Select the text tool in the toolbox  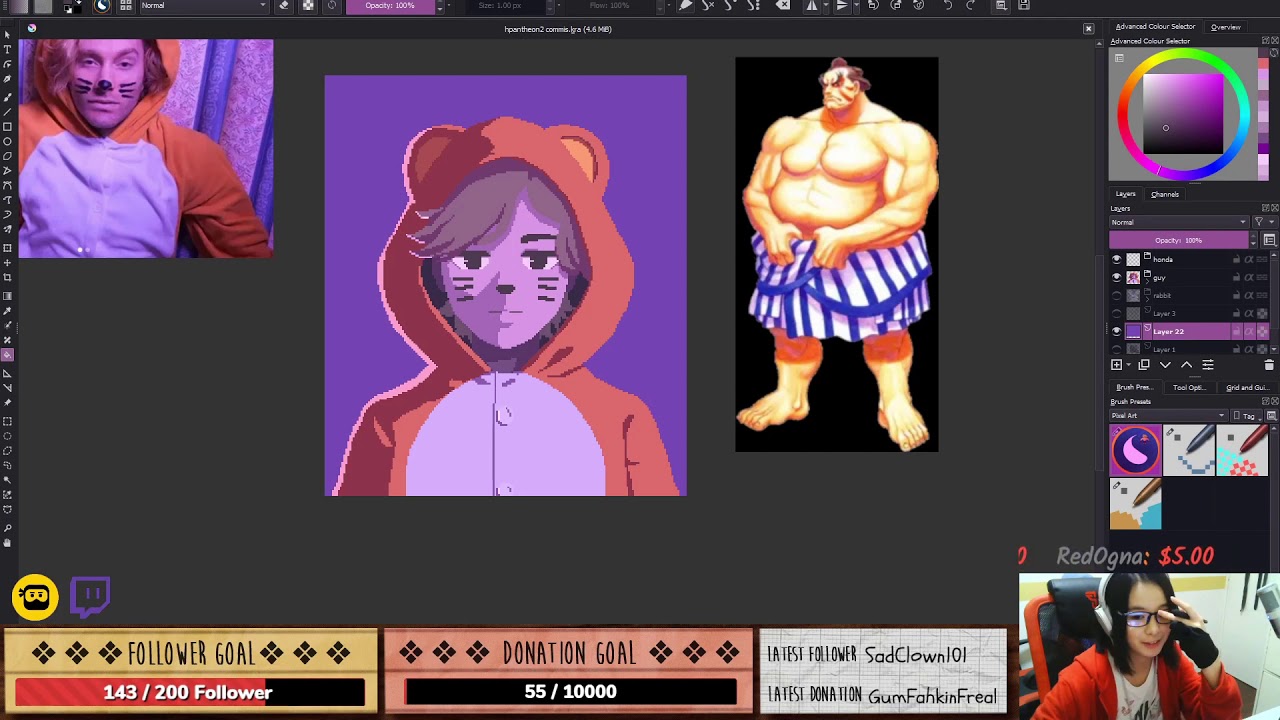pyautogui.click(x=7, y=50)
